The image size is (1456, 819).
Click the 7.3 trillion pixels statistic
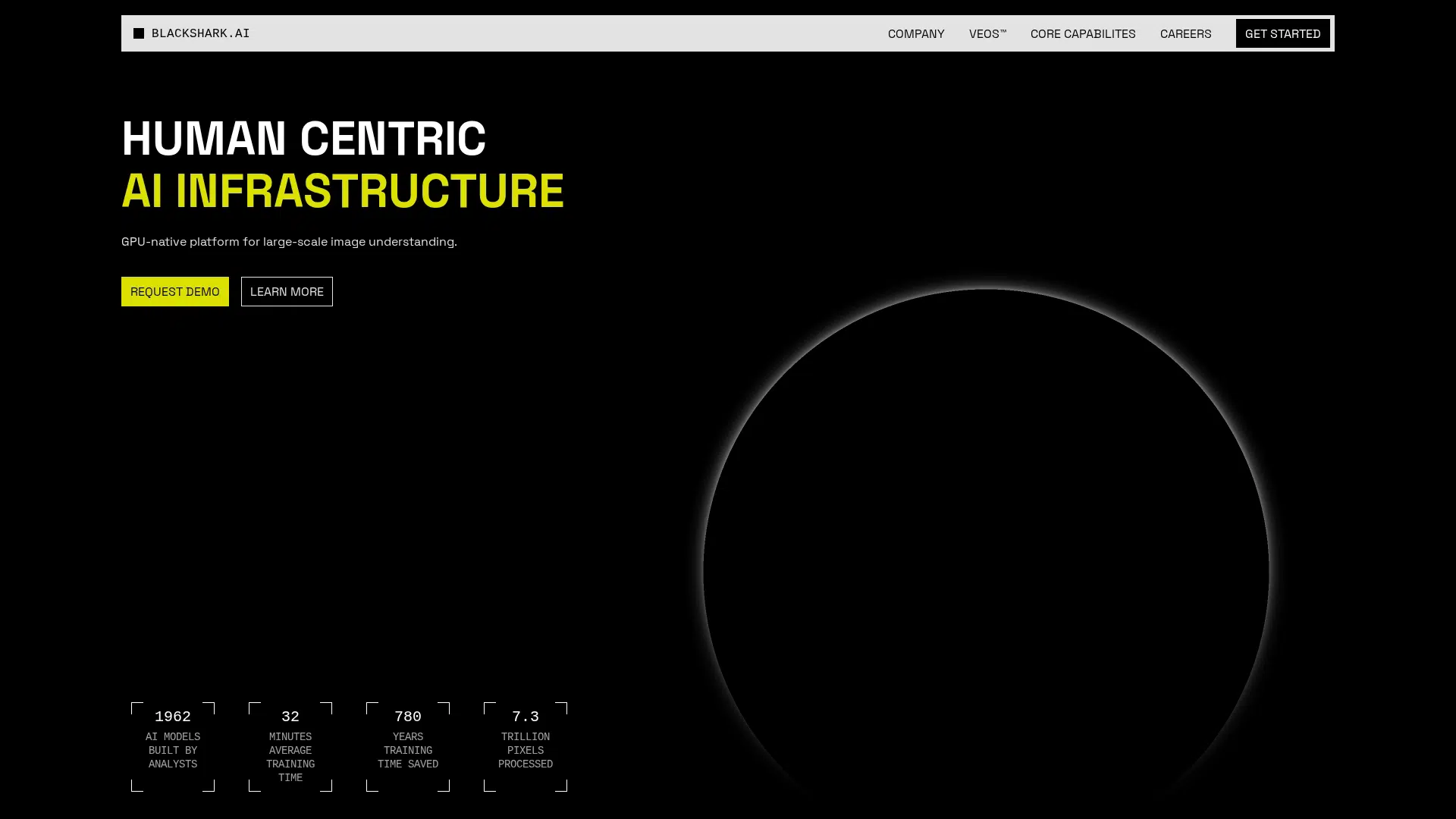pyautogui.click(x=526, y=716)
